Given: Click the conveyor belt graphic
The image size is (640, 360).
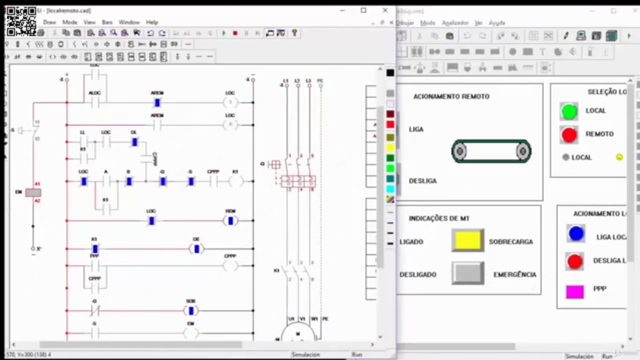Looking at the screenshot, I should tap(491, 151).
